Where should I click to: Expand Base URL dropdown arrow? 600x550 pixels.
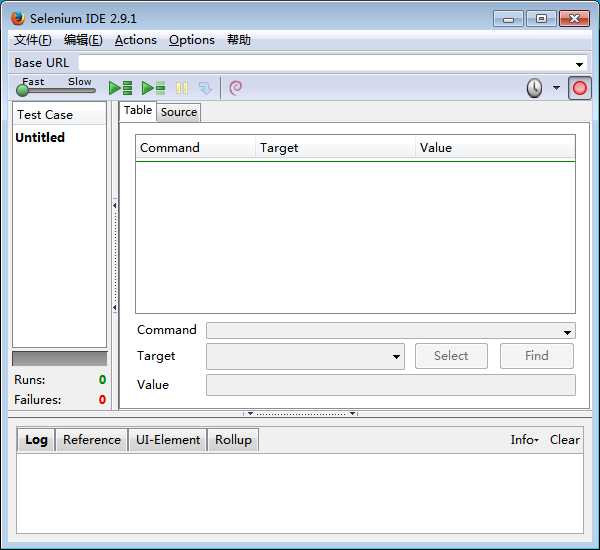(x=579, y=64)
